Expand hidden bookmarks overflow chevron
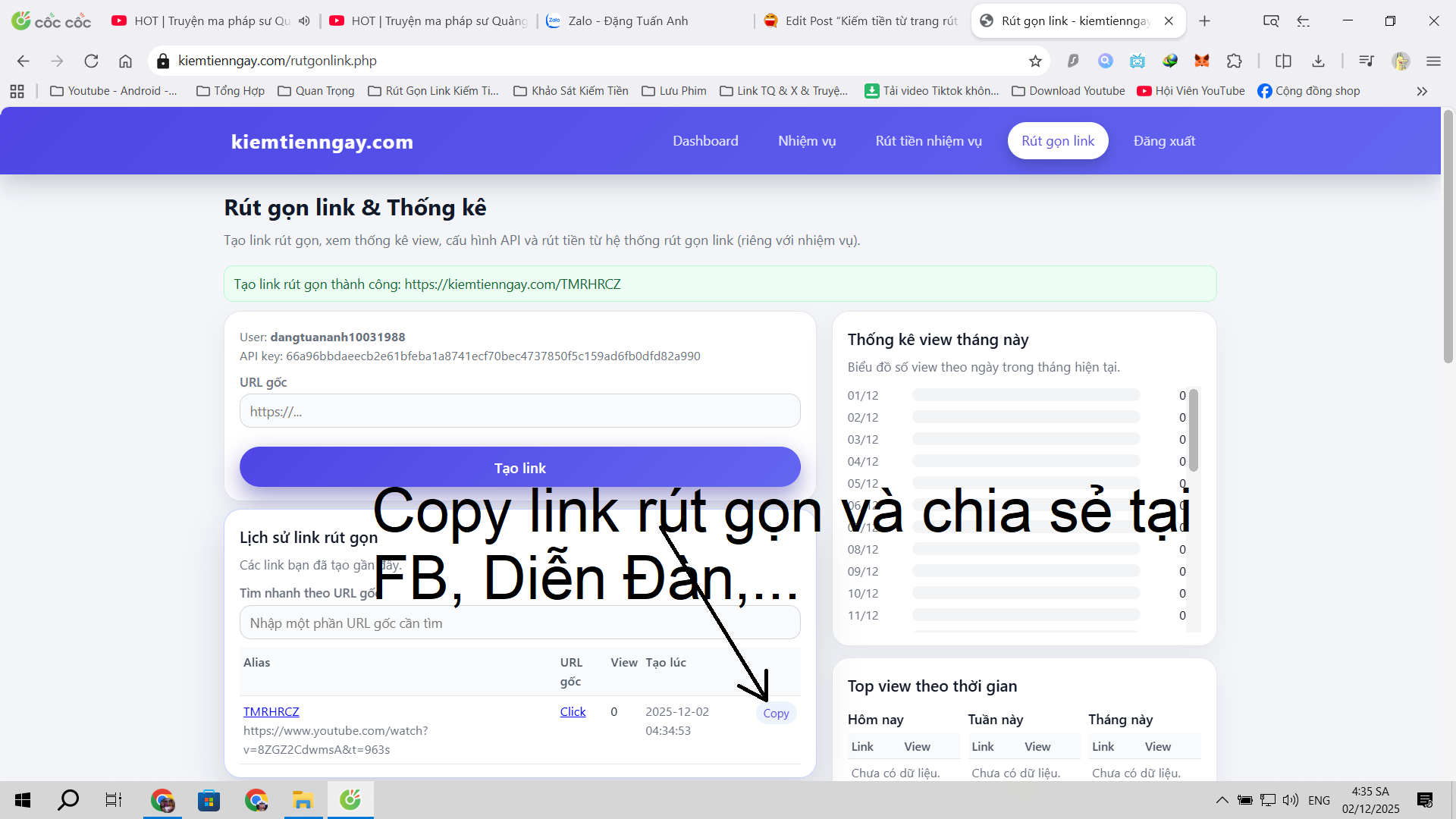This screenshot has height=819, width=1456. click(1422, 91)
